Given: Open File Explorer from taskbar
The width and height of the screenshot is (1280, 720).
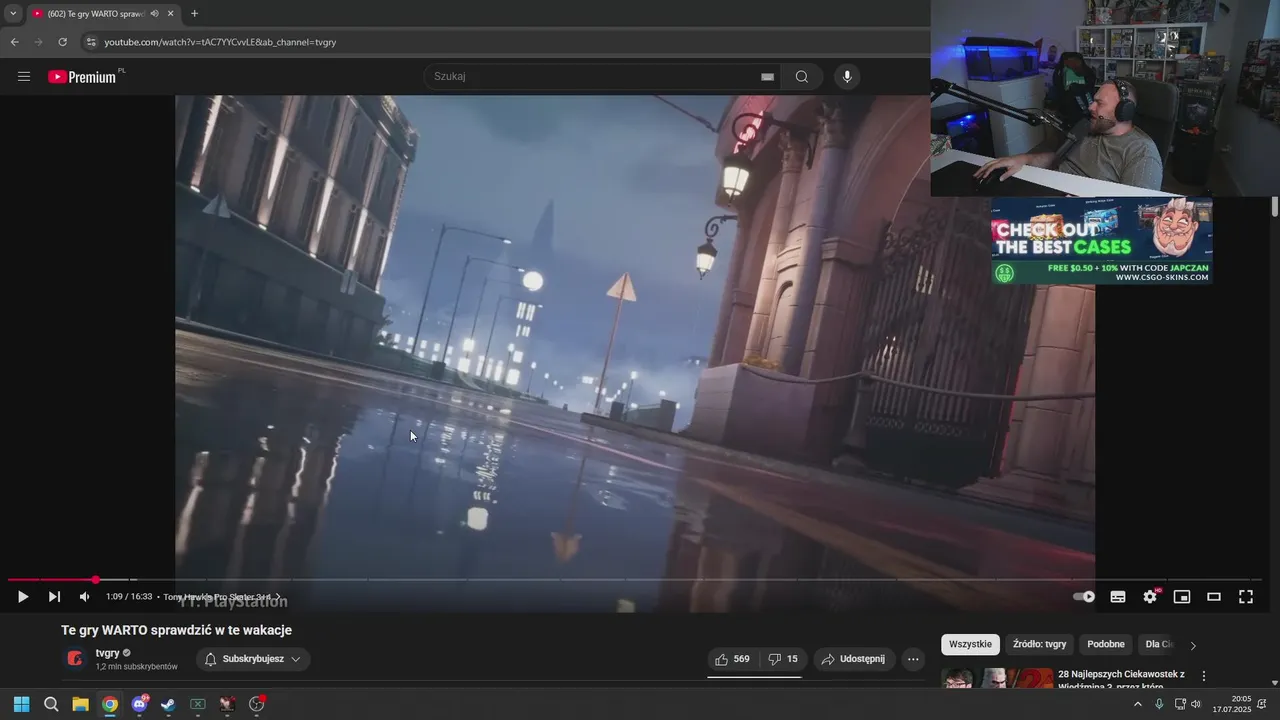Looking at the screenshot, I should pyautogui.click(x=80, y=704).
